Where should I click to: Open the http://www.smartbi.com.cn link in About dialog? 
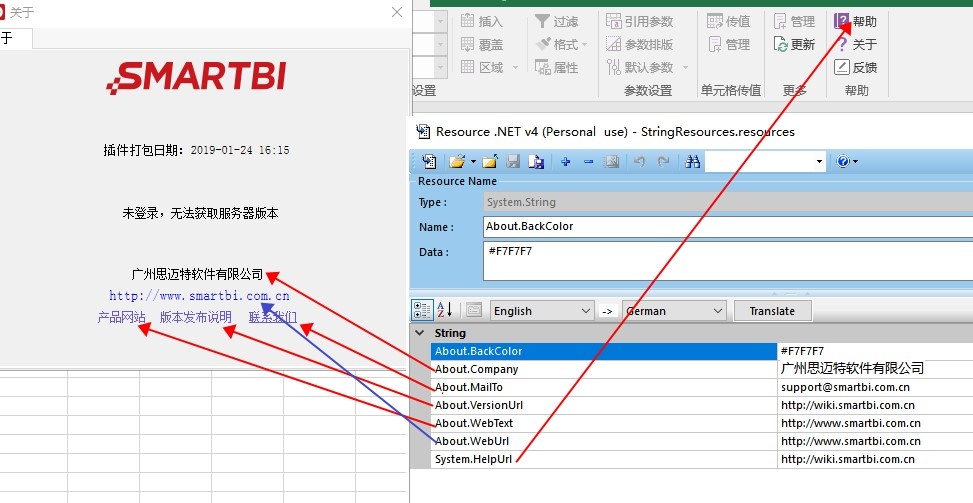pos(199,295)
